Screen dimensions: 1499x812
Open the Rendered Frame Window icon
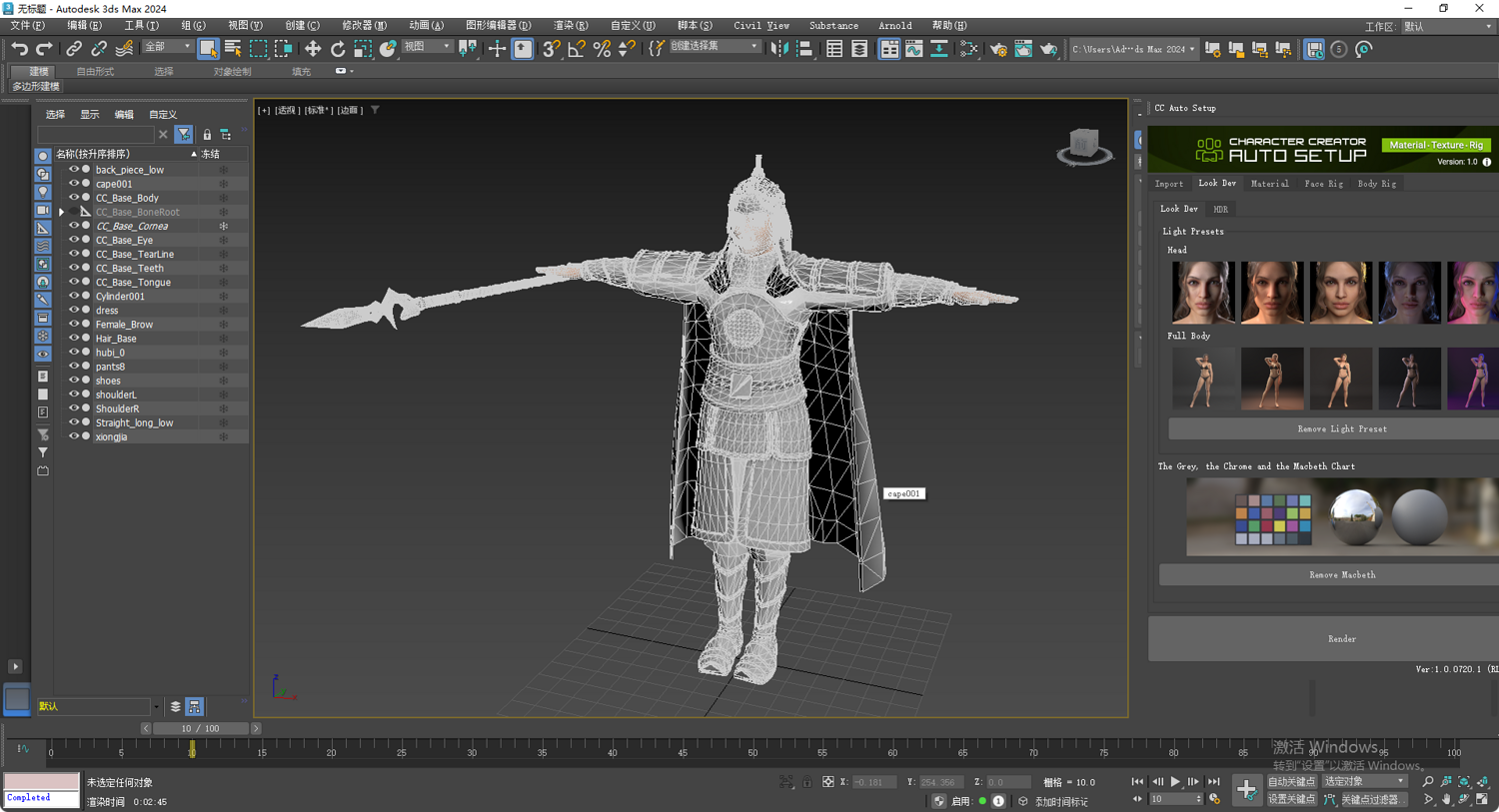(x=1023, y=49)
